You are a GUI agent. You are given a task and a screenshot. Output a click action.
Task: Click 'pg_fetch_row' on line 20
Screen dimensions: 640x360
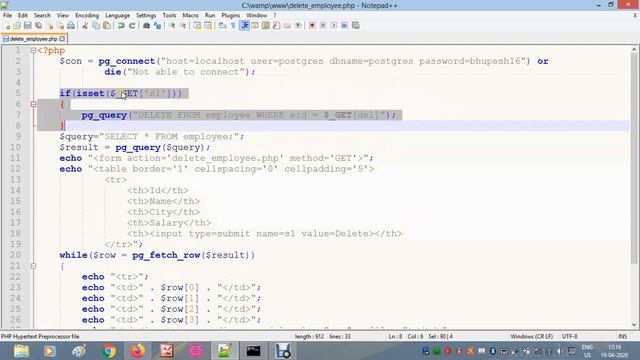point(166,255)
